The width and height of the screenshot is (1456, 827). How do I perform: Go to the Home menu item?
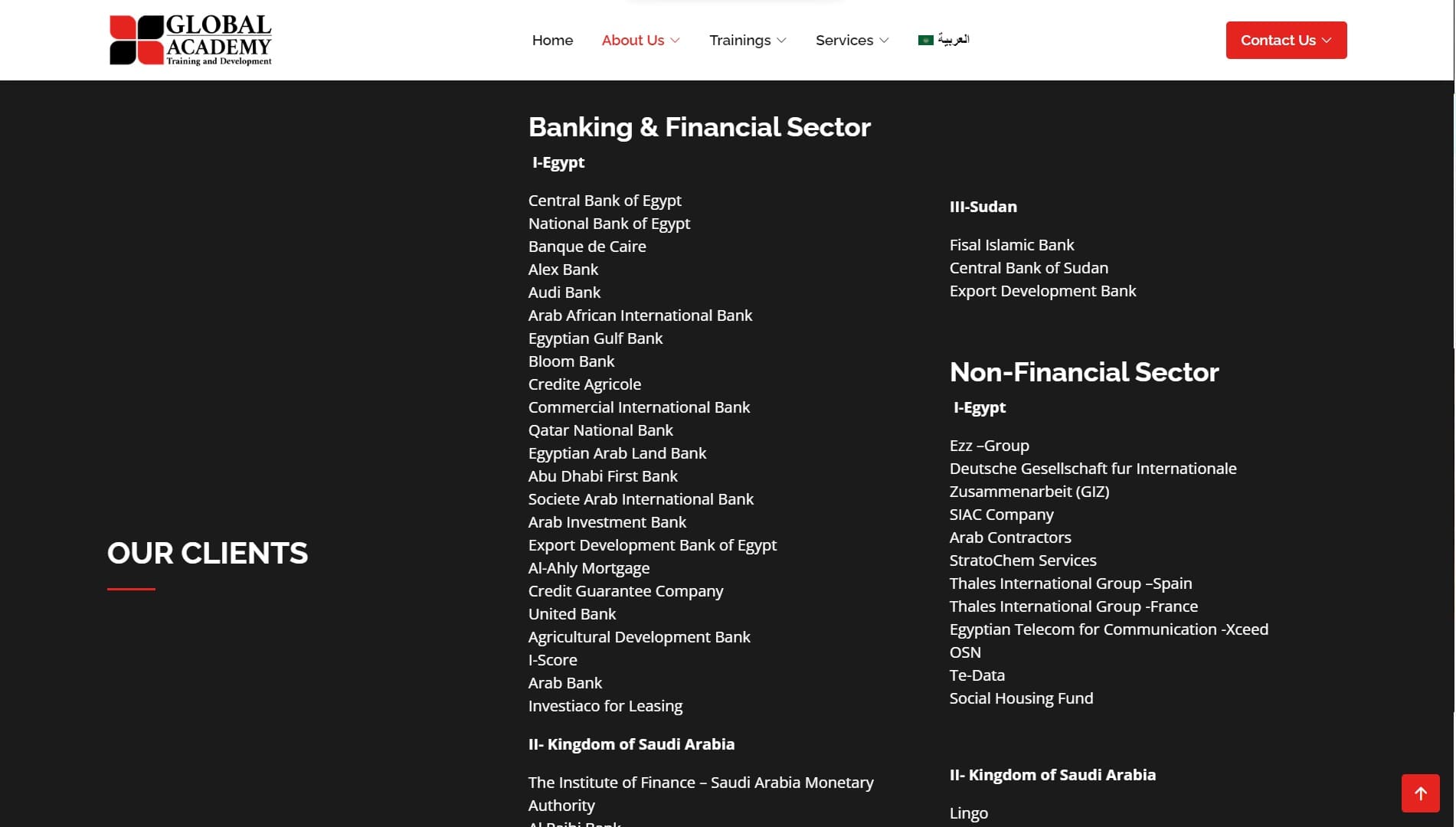[x=552, y=40]
